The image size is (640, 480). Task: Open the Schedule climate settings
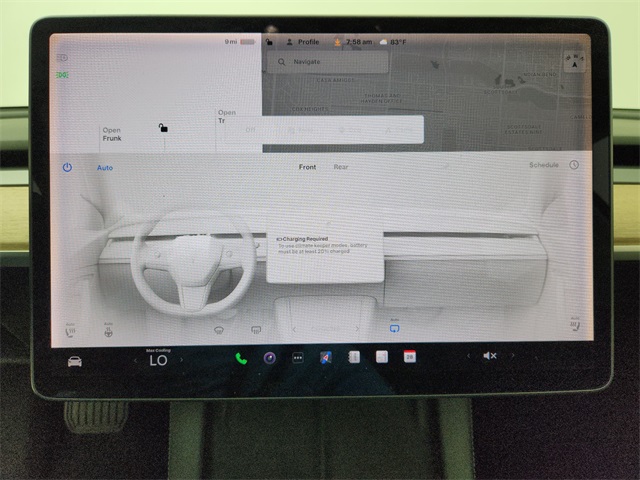click(x=544, y=165)
